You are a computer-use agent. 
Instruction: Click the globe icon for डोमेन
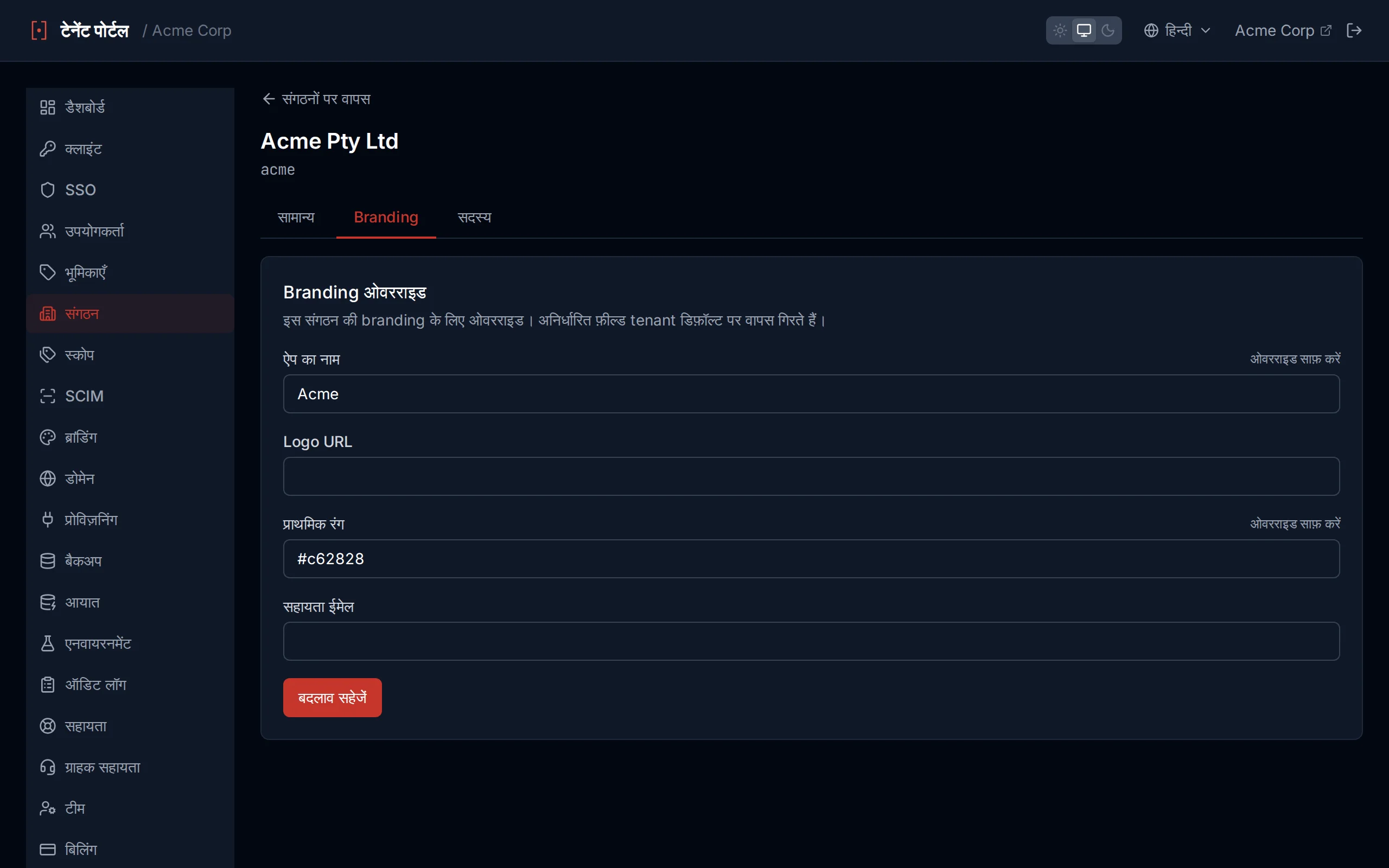[48, 479]
